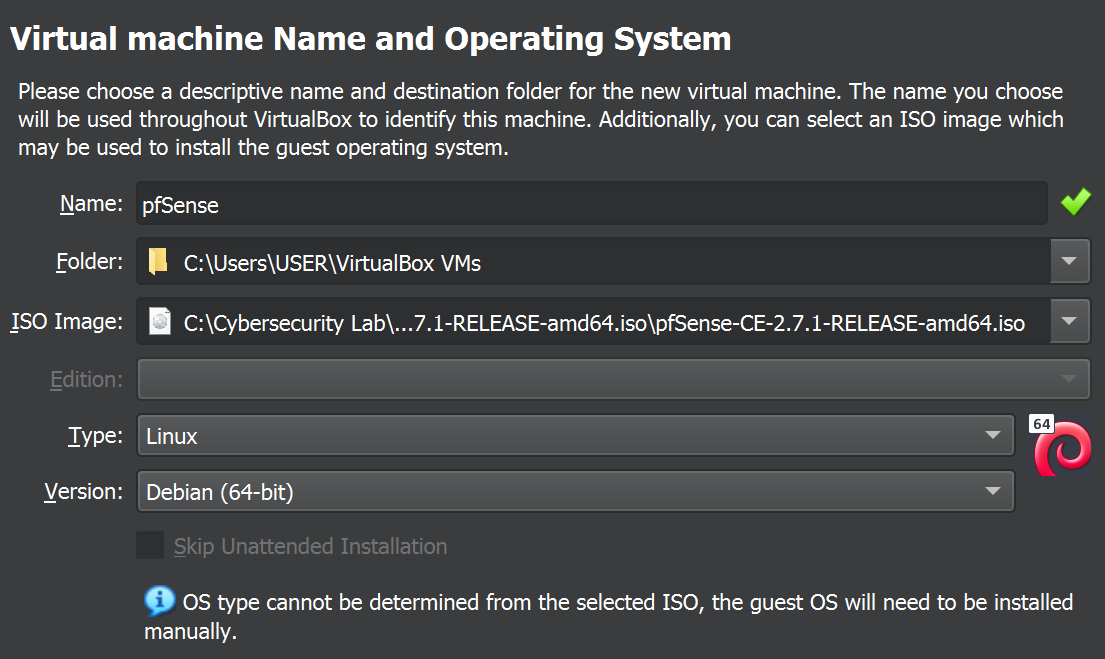The height and width of the screenshot is (659, 1105).
Task: Click the VirtualBox VMs folder path text
Action: point(332,264)
